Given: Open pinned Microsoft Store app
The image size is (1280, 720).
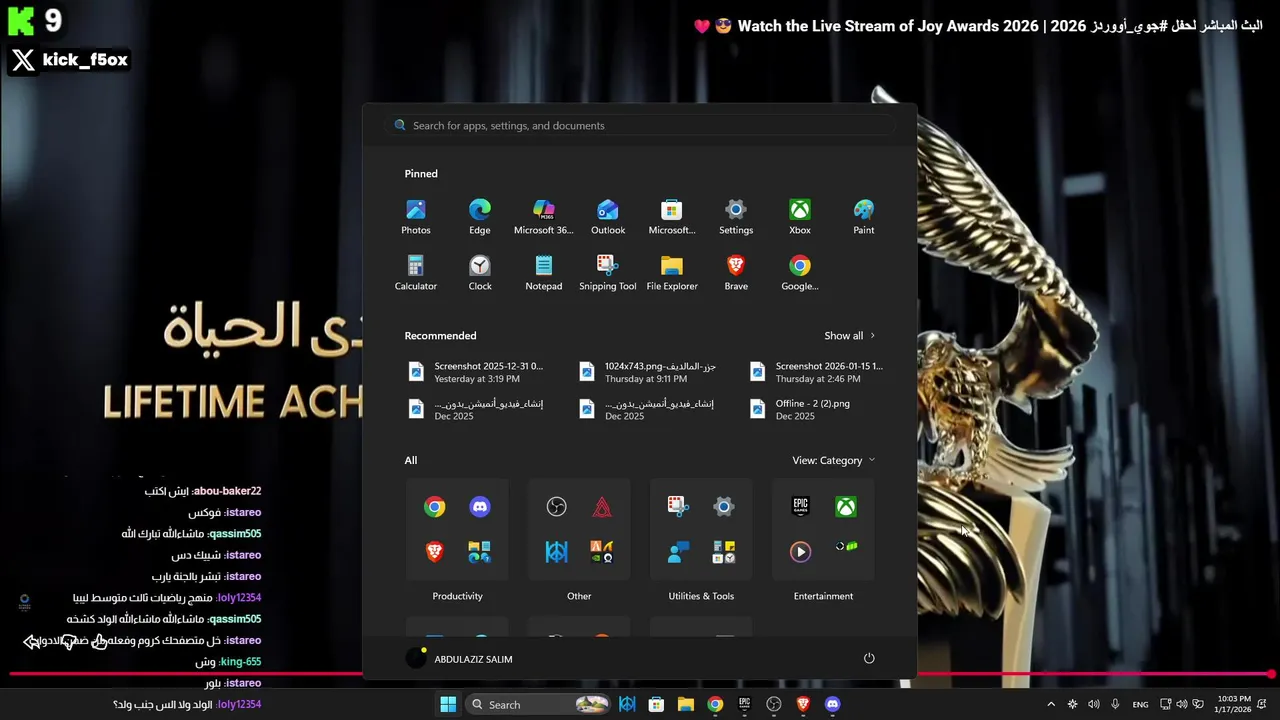Looking at the screenshot, I should [672, 217].
